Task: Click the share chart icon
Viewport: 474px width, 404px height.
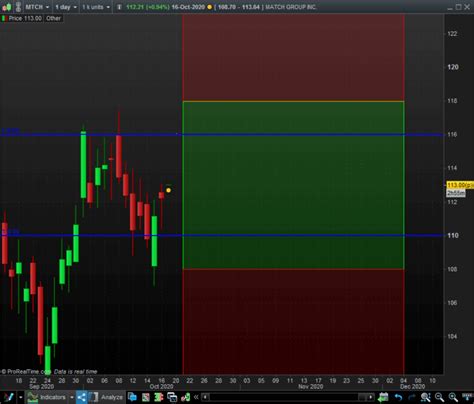Action: [82, 397]
